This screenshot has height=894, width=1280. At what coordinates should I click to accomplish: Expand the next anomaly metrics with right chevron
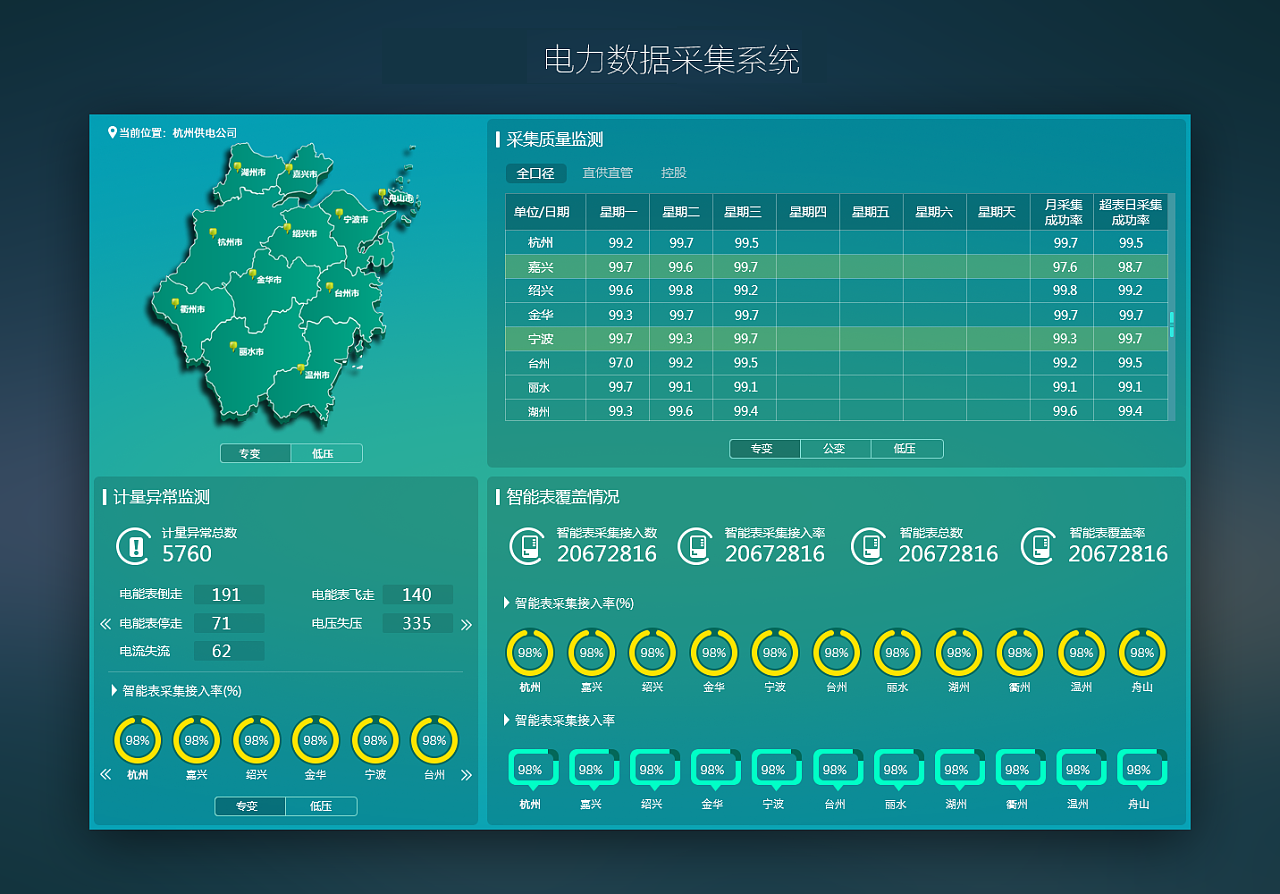coord(466,625)
